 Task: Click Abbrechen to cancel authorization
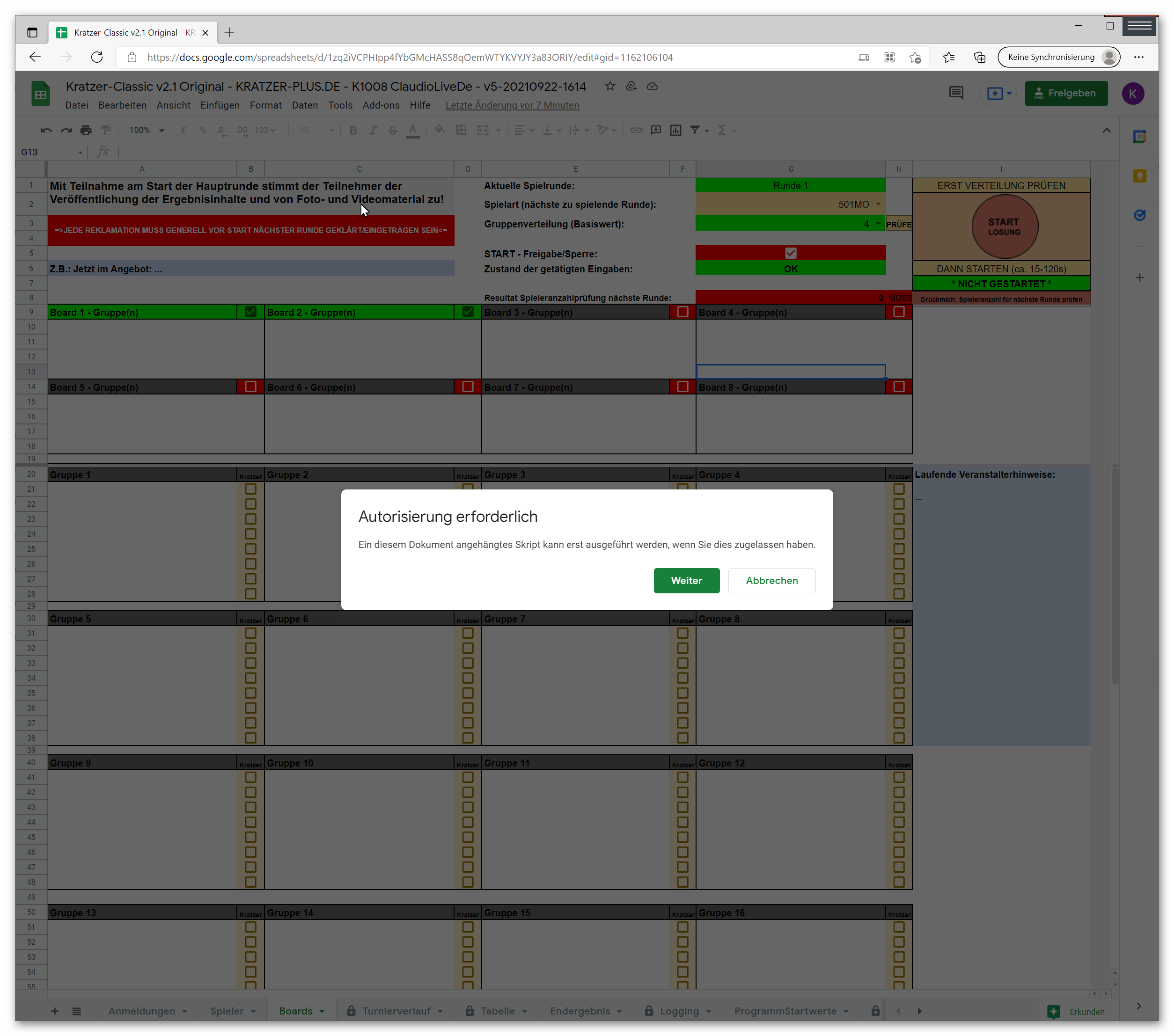coord(771,581)
